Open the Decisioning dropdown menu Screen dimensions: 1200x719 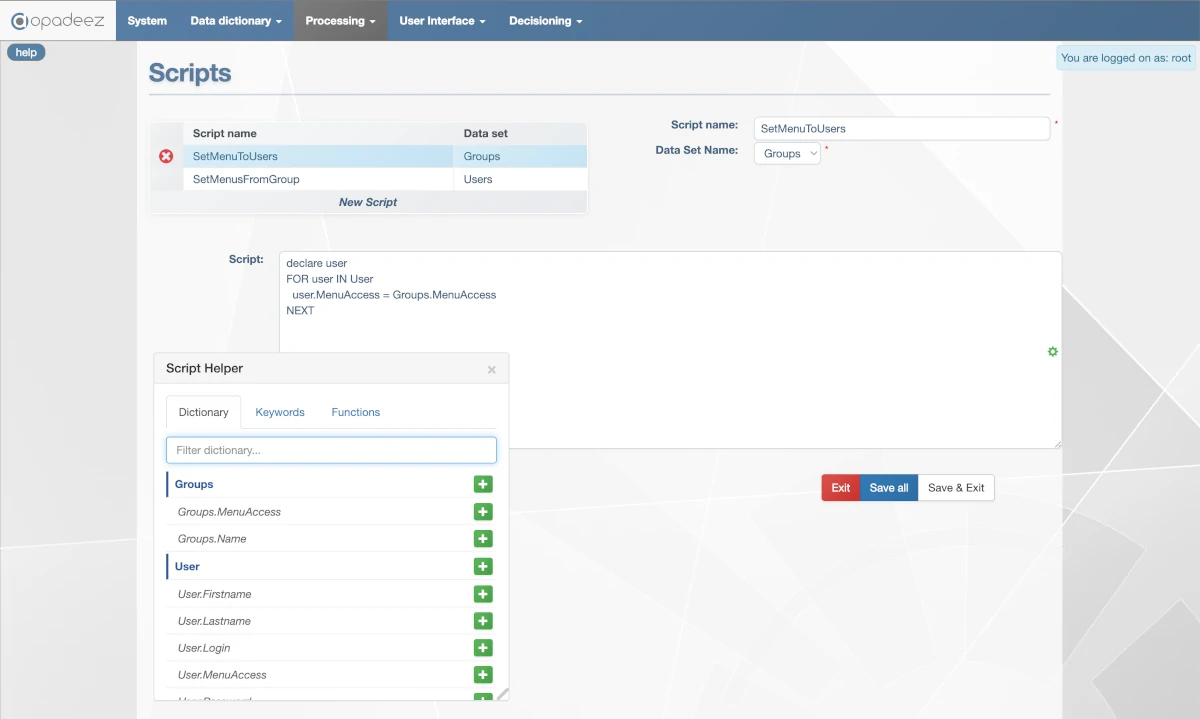pyautogui.click(x=544, y=21)
